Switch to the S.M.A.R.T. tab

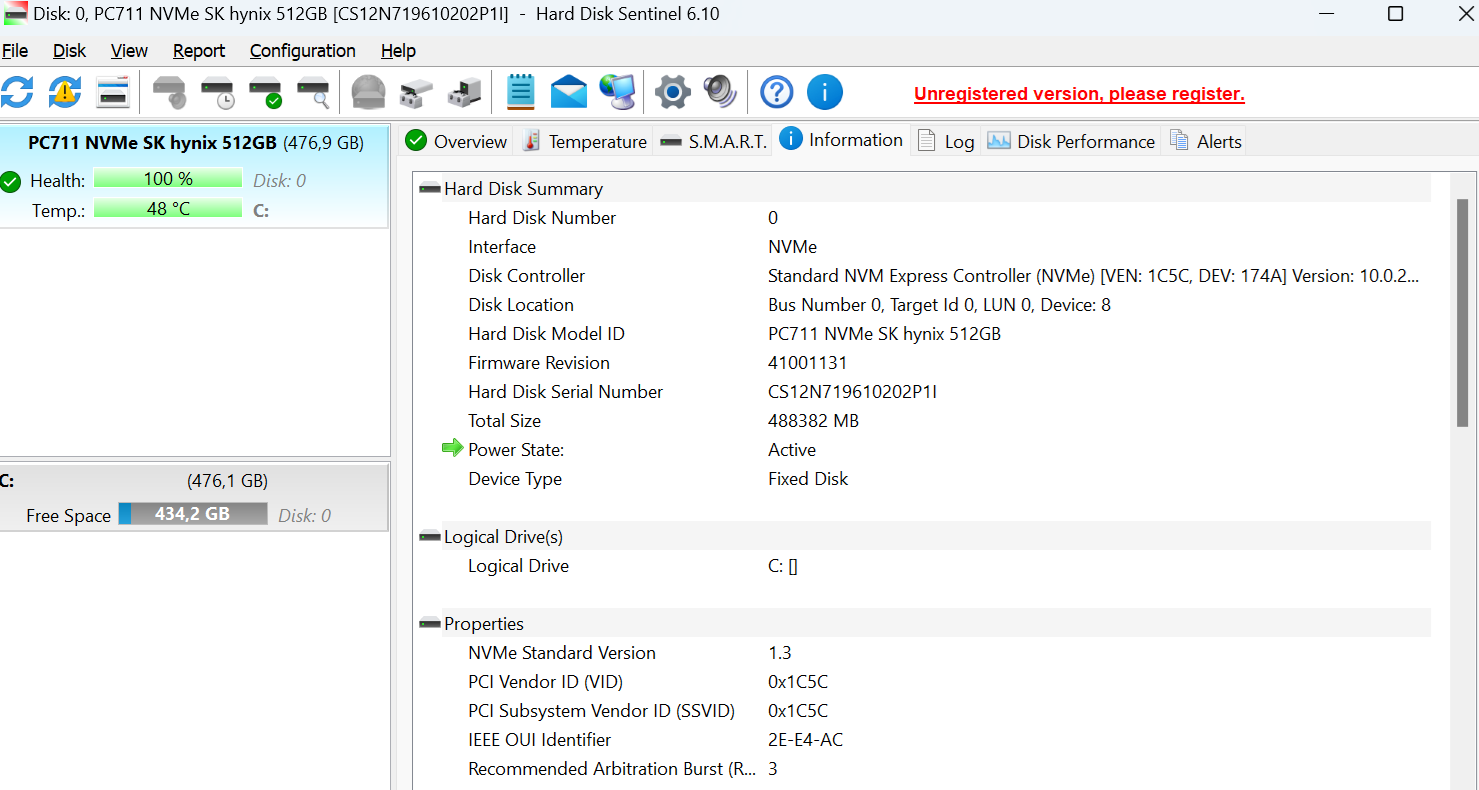pyautogui.click(x=714, y=142)
